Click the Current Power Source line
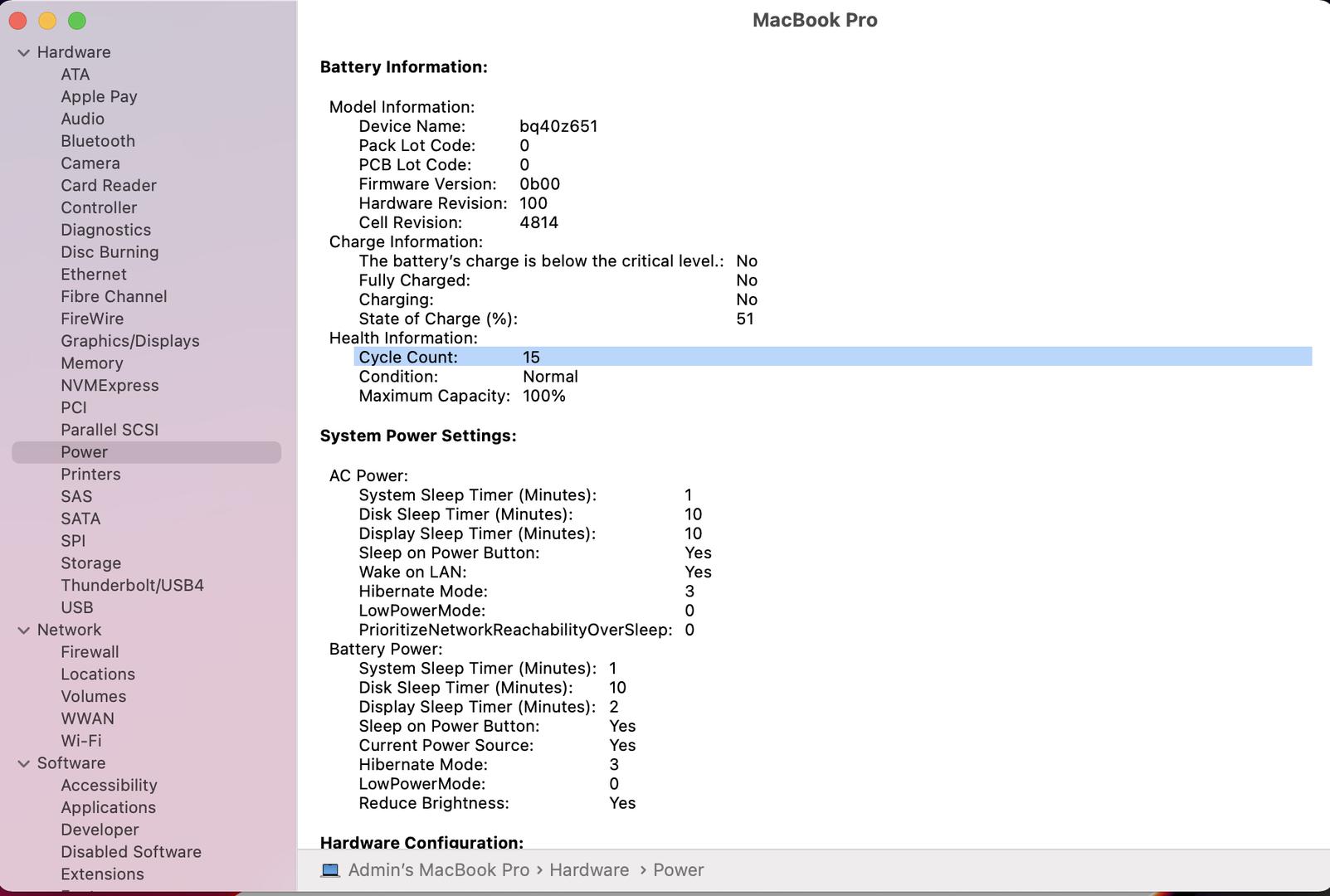1330x896 pixels. pos(497,745)
